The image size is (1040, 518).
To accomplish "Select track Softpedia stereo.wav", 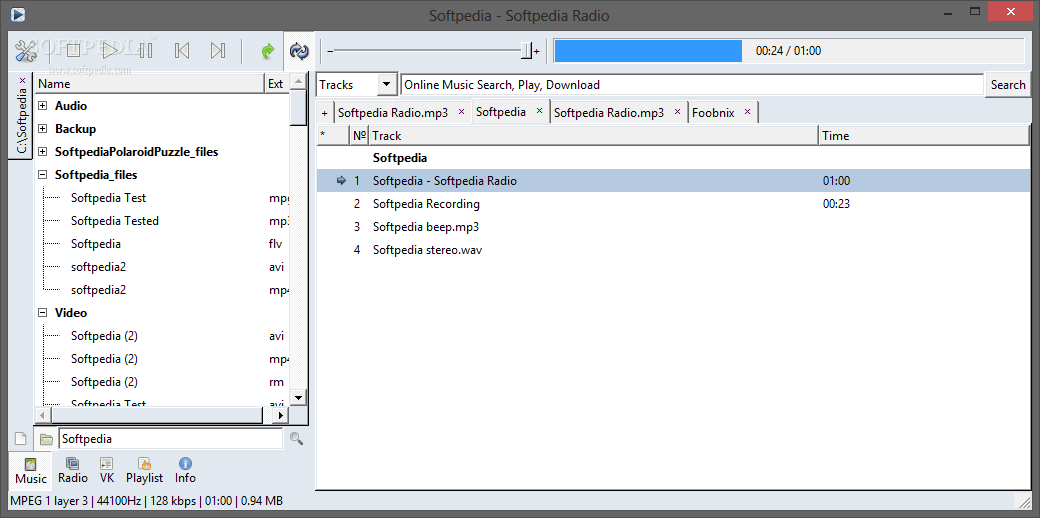I will (x=673, y=250).
